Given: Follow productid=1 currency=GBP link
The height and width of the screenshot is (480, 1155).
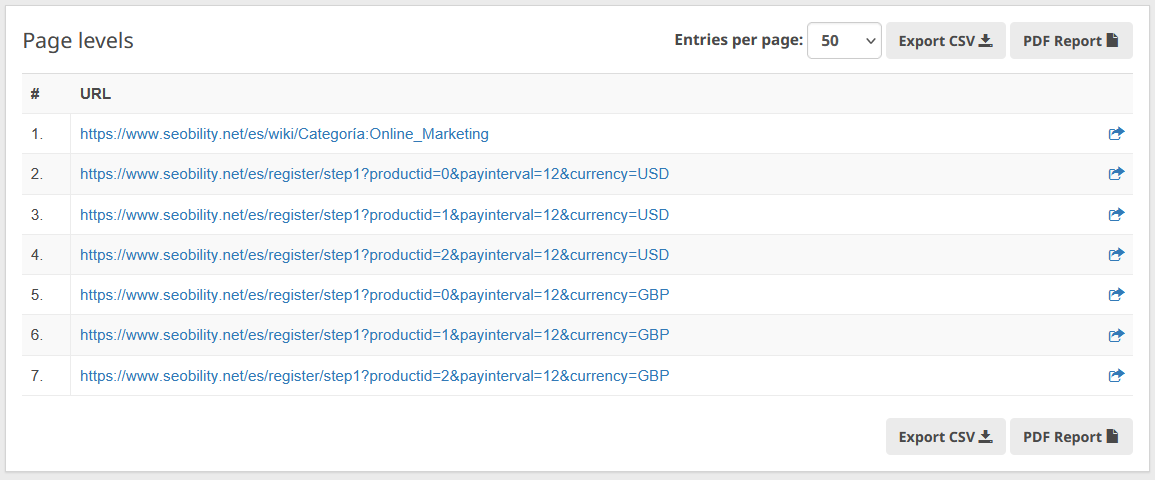Looking at the screenshot, I should (x=374, y=335).
